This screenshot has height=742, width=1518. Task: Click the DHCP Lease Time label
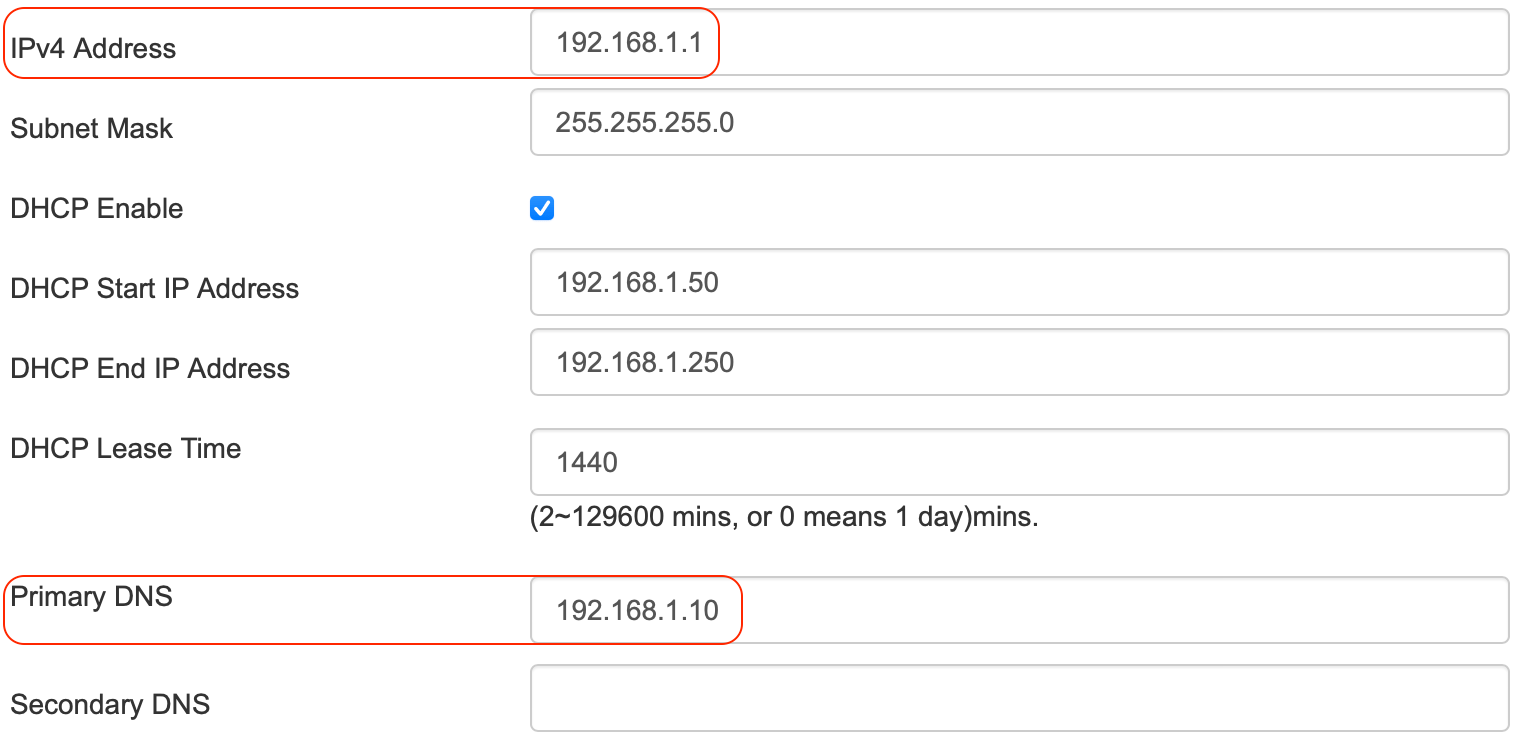(125, 448)
